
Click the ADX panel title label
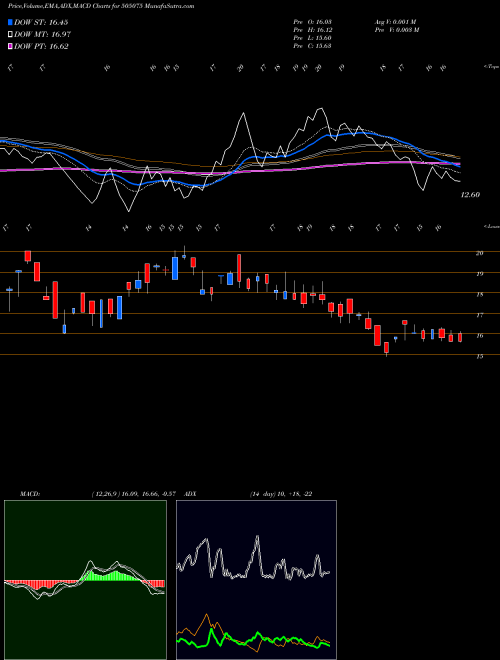tap(190, 494)
